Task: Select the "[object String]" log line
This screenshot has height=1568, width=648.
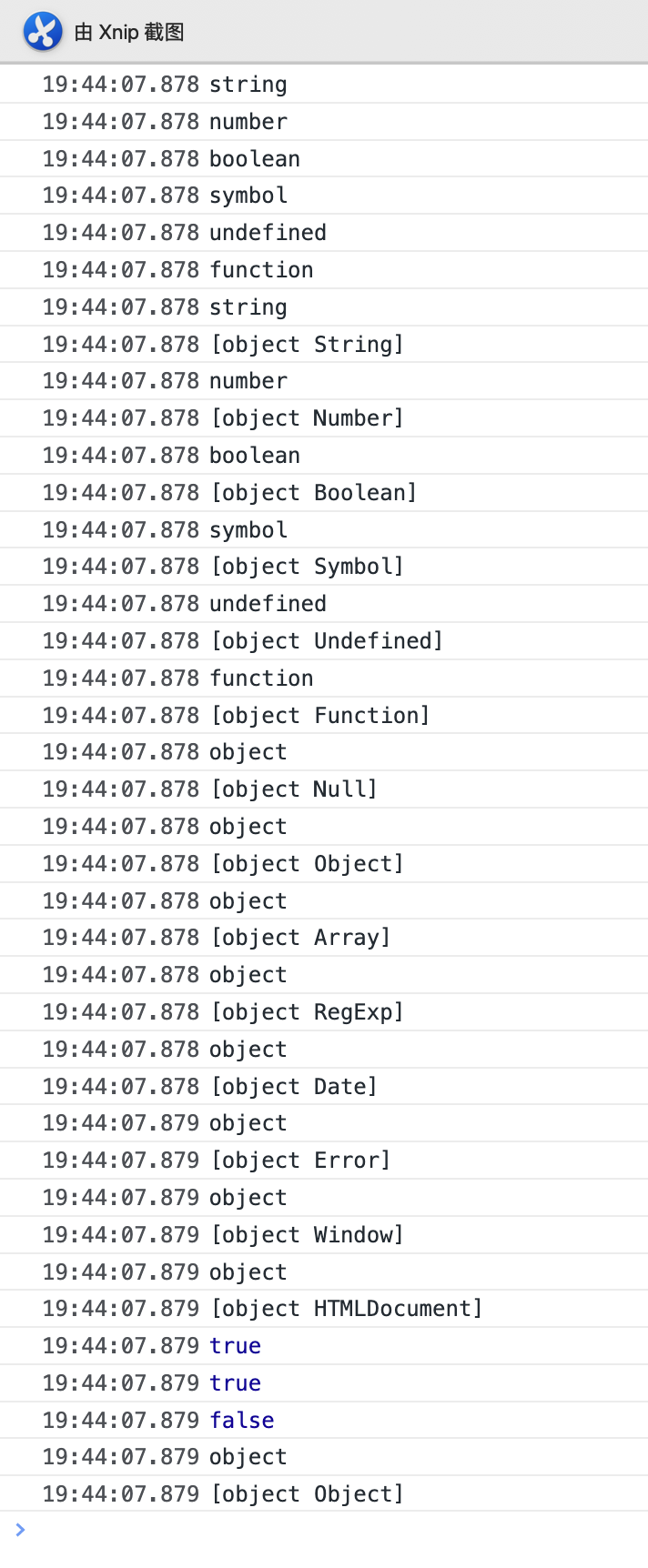Action: tap(307, 345)
